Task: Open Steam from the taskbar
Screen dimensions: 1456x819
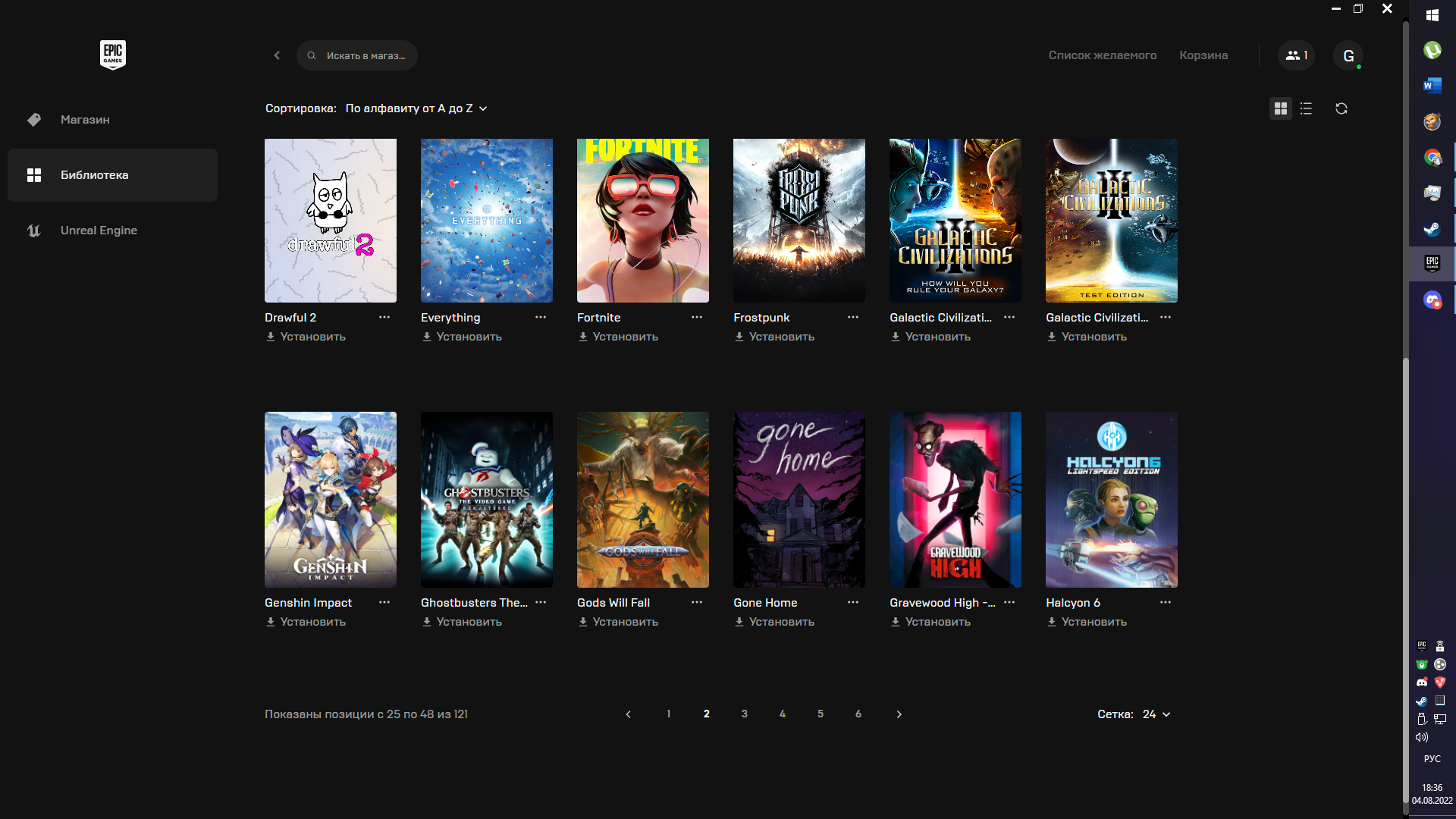Action: coord(1432,228)
